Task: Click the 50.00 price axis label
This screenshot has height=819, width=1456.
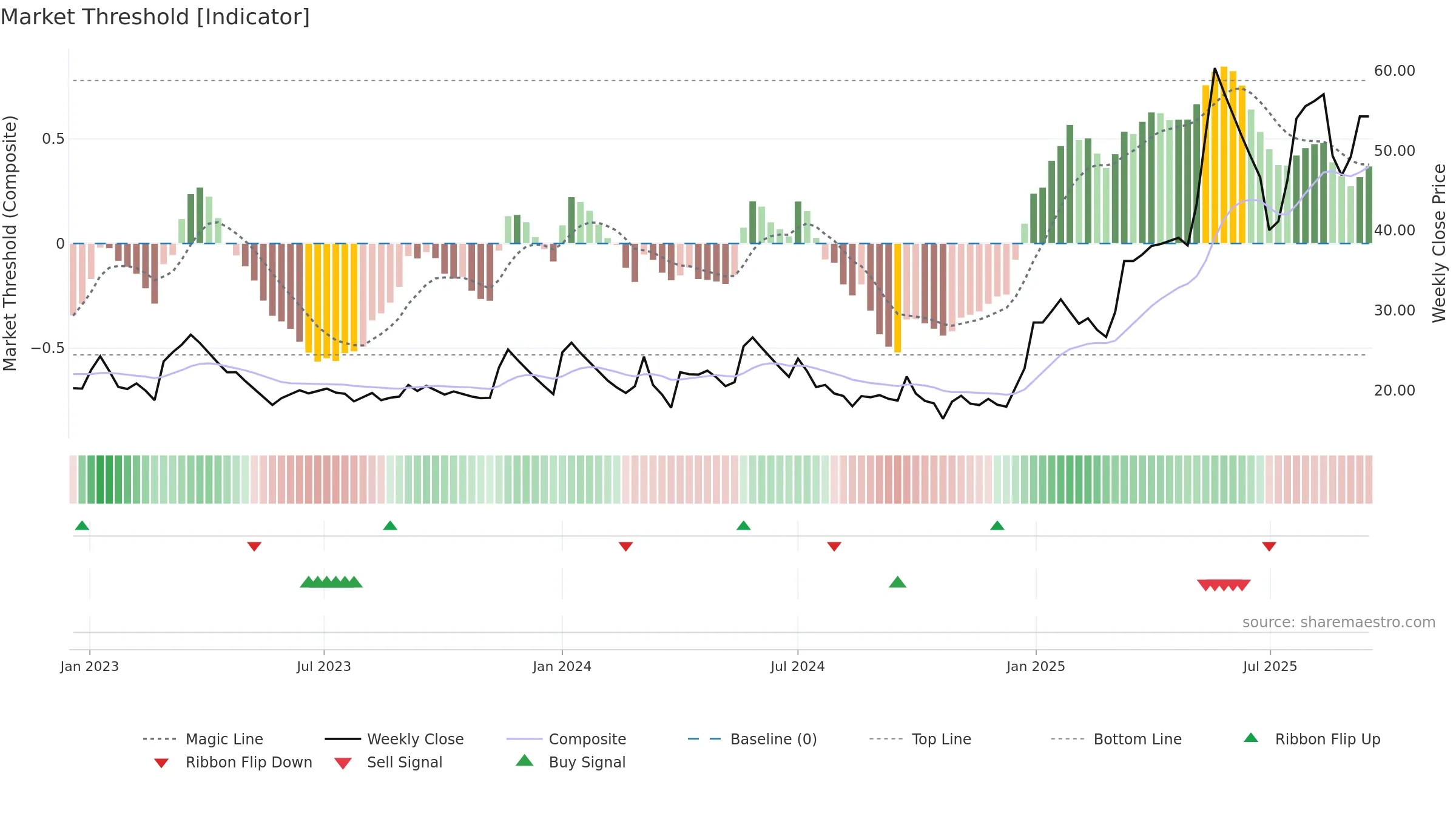Action: point(1395,150)
